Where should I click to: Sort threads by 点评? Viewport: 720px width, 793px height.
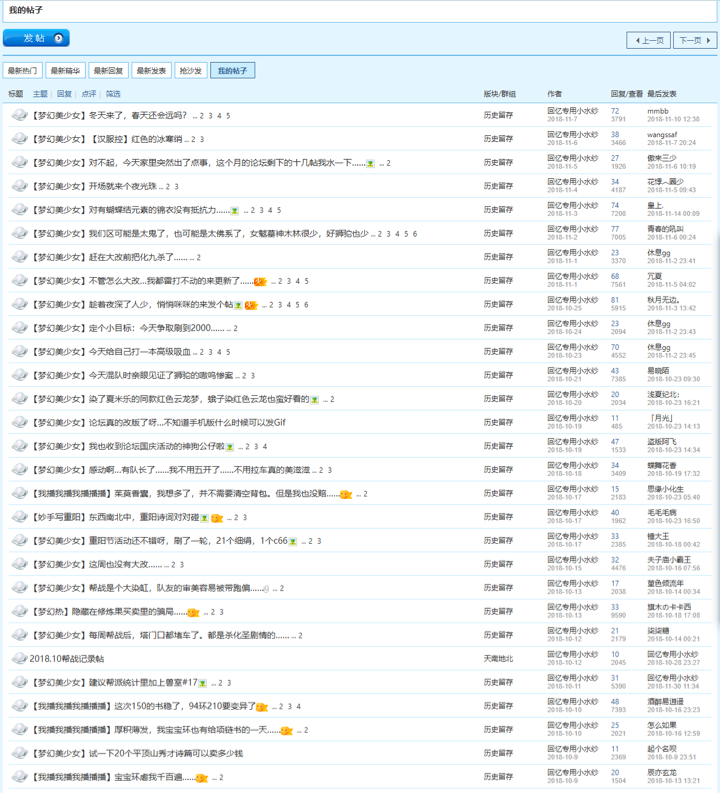coord(89,94)
